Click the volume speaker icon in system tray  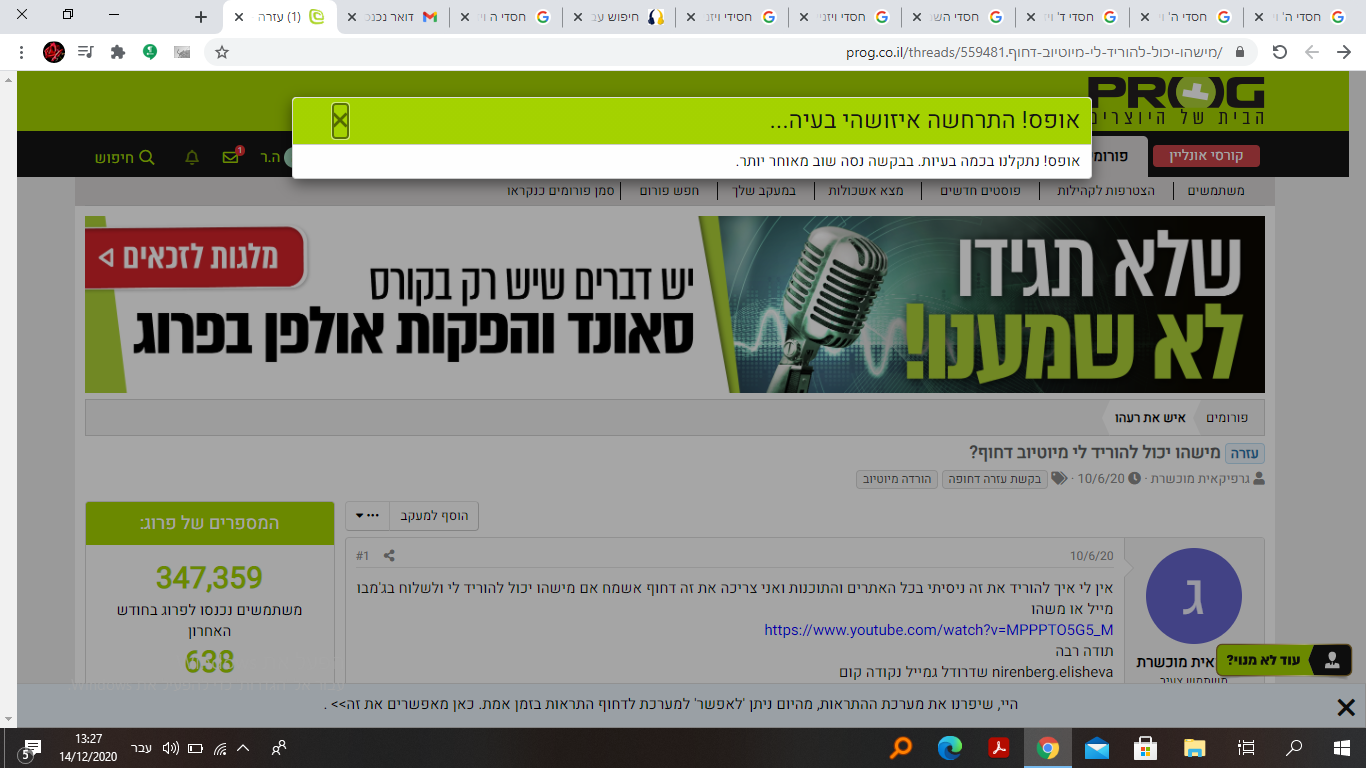pos(170,748)
